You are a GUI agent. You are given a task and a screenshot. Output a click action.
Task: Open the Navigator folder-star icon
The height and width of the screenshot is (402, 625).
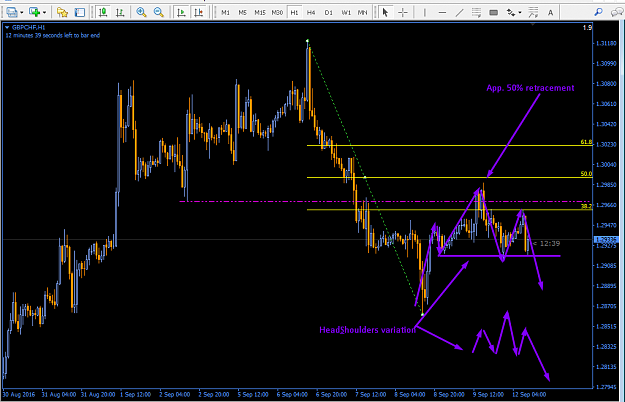(62, 12)
